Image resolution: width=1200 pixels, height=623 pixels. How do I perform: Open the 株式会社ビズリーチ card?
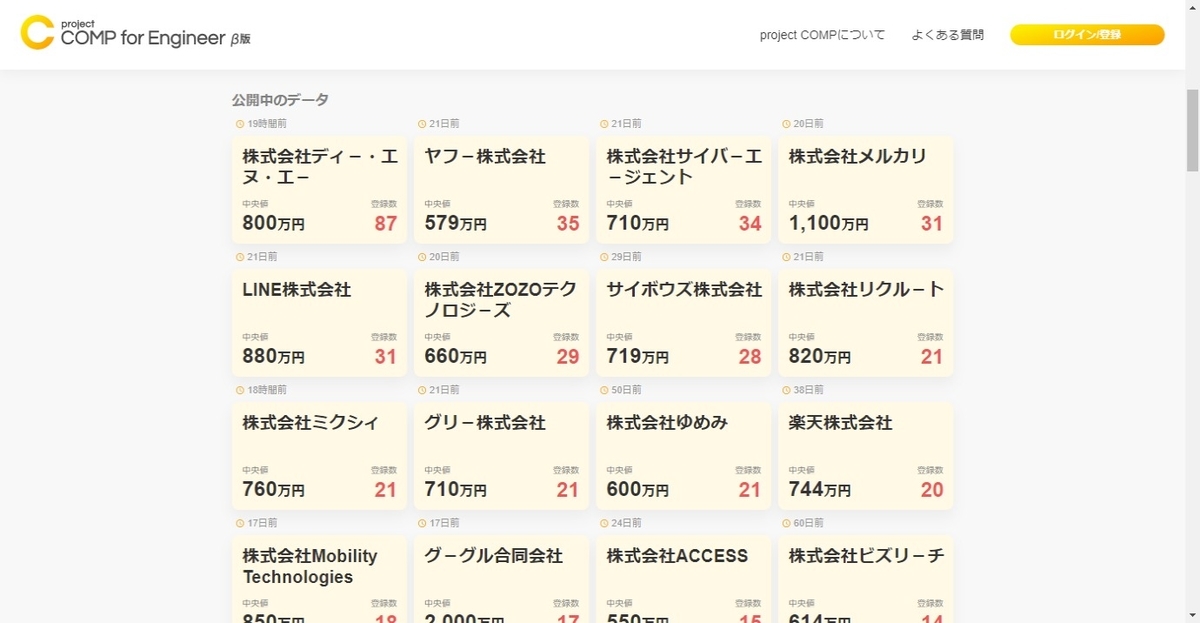tap(865, 579)
